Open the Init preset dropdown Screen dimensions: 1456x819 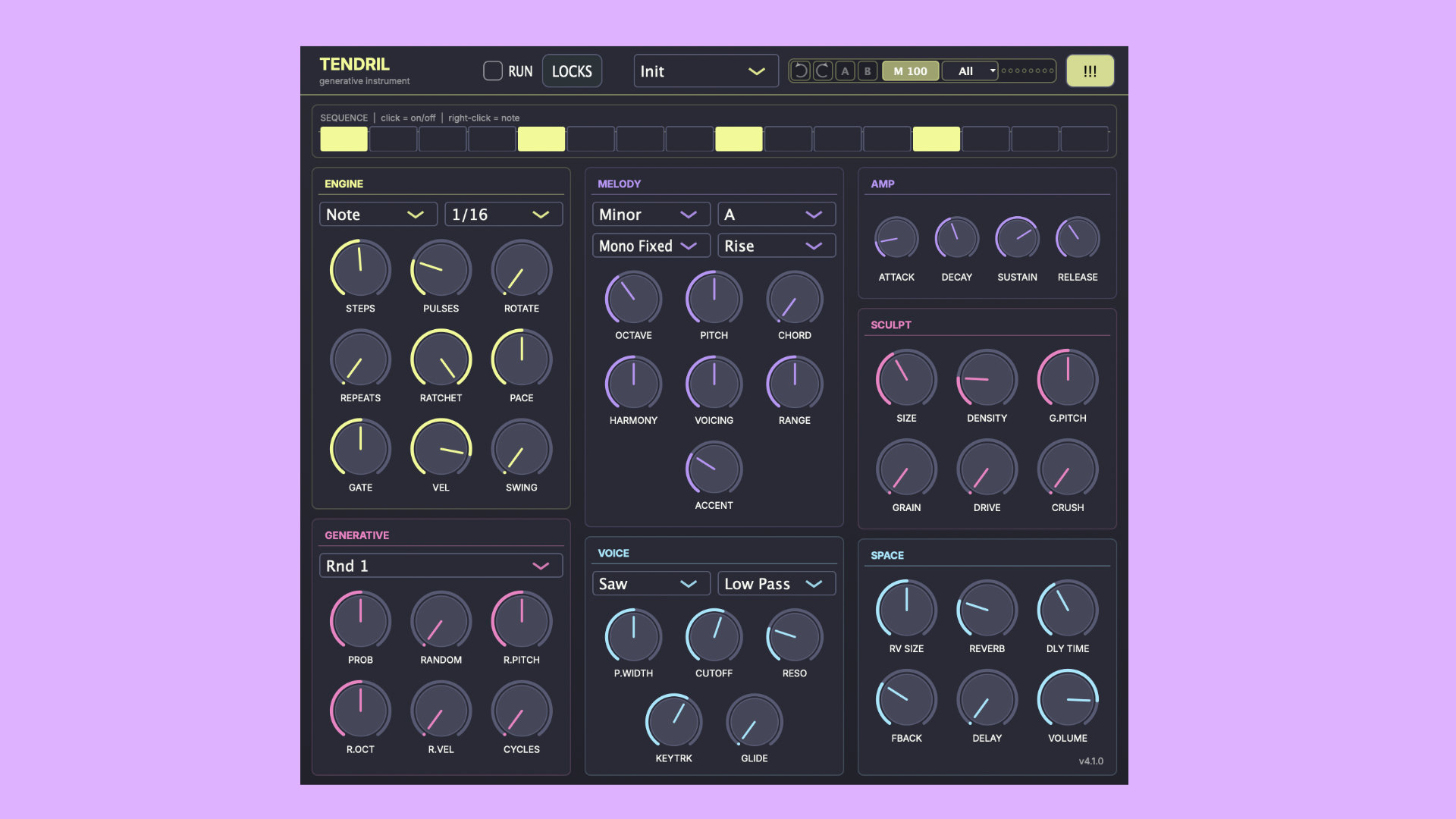click(x=706, y=71)
